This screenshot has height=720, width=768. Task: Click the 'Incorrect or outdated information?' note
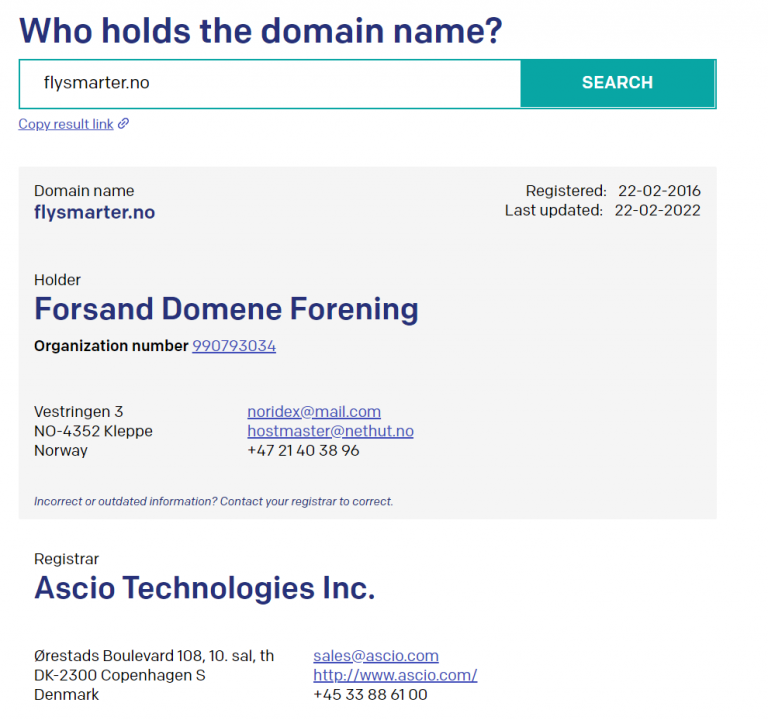tap(213, 501)
